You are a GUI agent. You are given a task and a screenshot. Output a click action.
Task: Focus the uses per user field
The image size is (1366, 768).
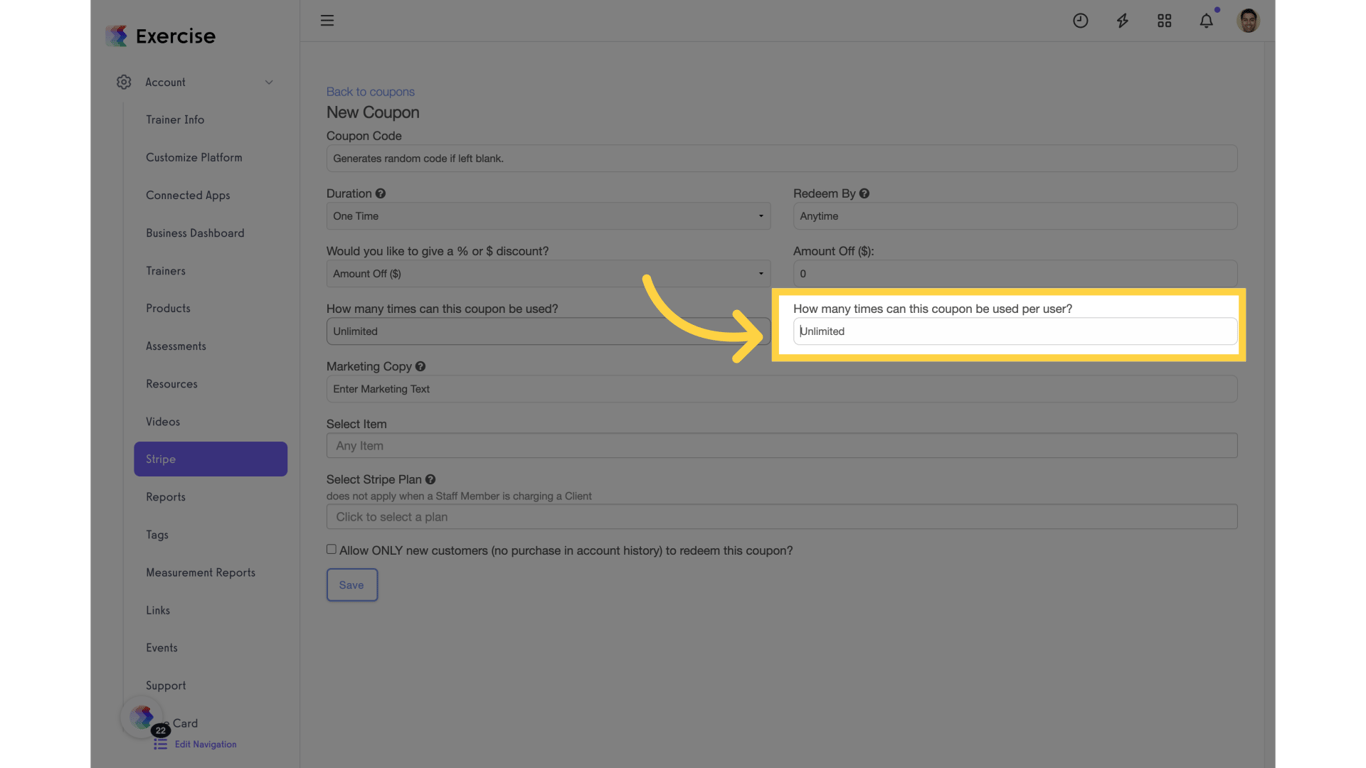1015,331
